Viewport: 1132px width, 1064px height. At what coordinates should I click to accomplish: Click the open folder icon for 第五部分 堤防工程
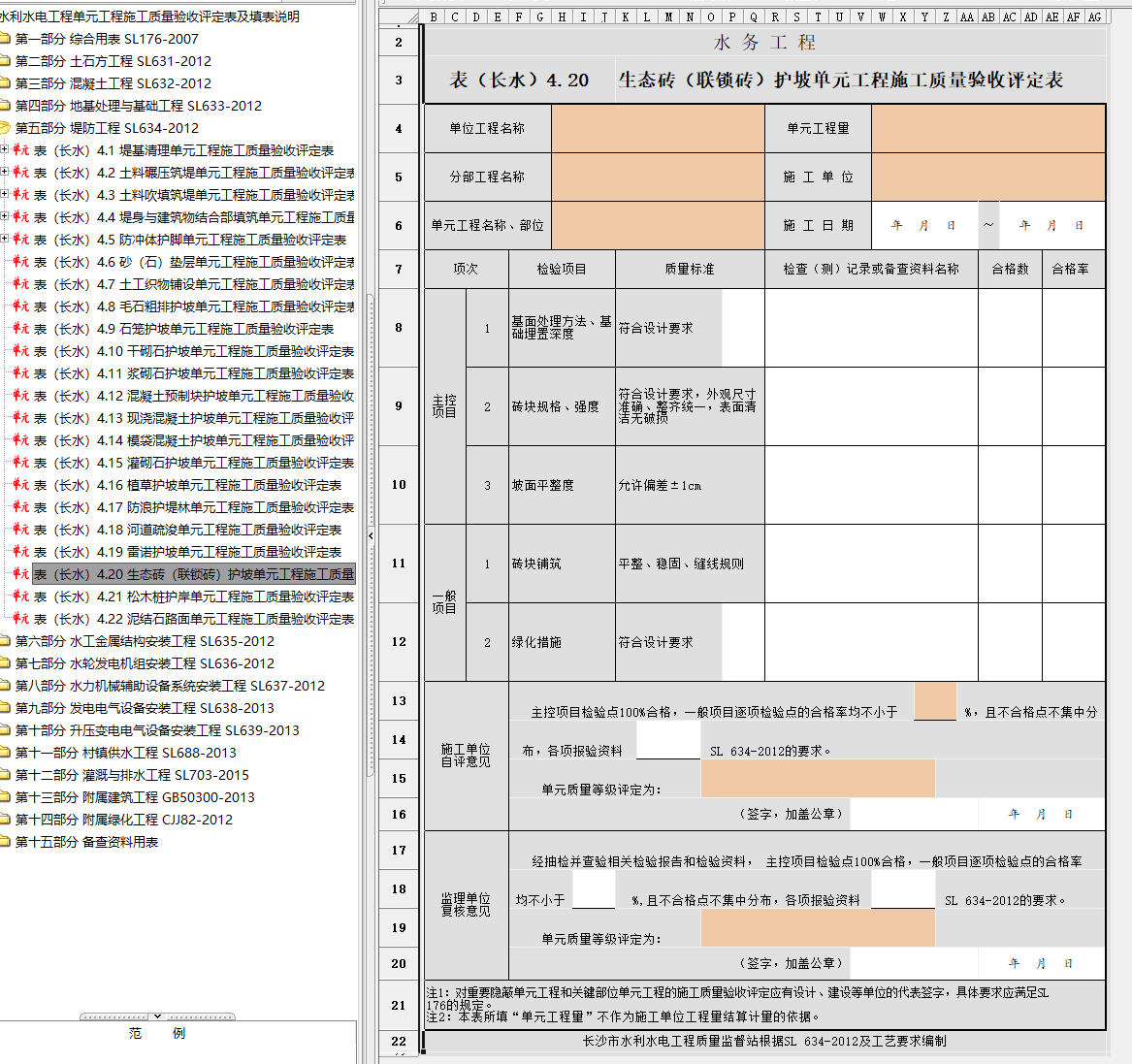pos(5,128)
